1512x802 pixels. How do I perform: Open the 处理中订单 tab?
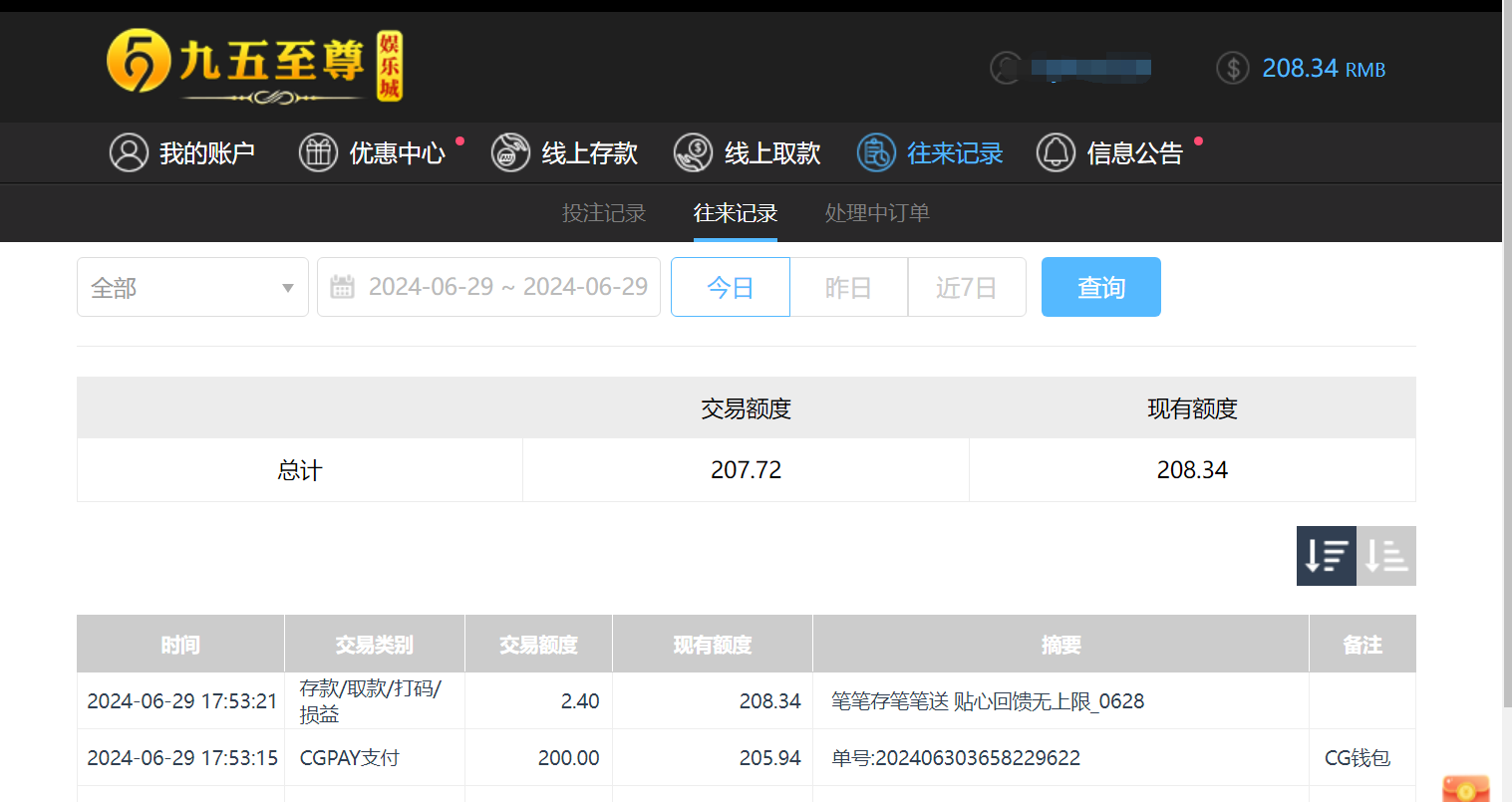coord(877,213)
